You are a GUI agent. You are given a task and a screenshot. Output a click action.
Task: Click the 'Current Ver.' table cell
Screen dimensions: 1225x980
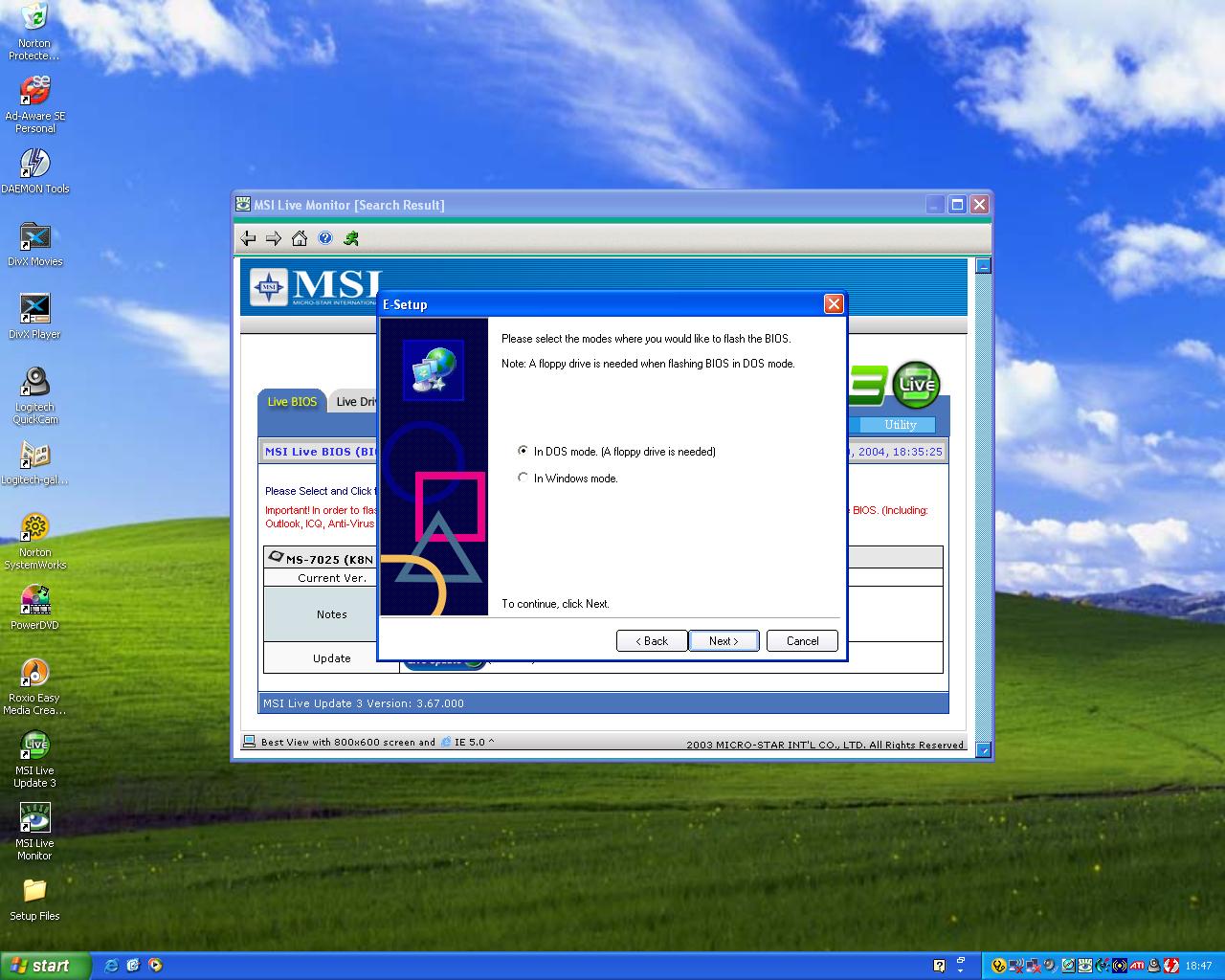coord(331,578)
